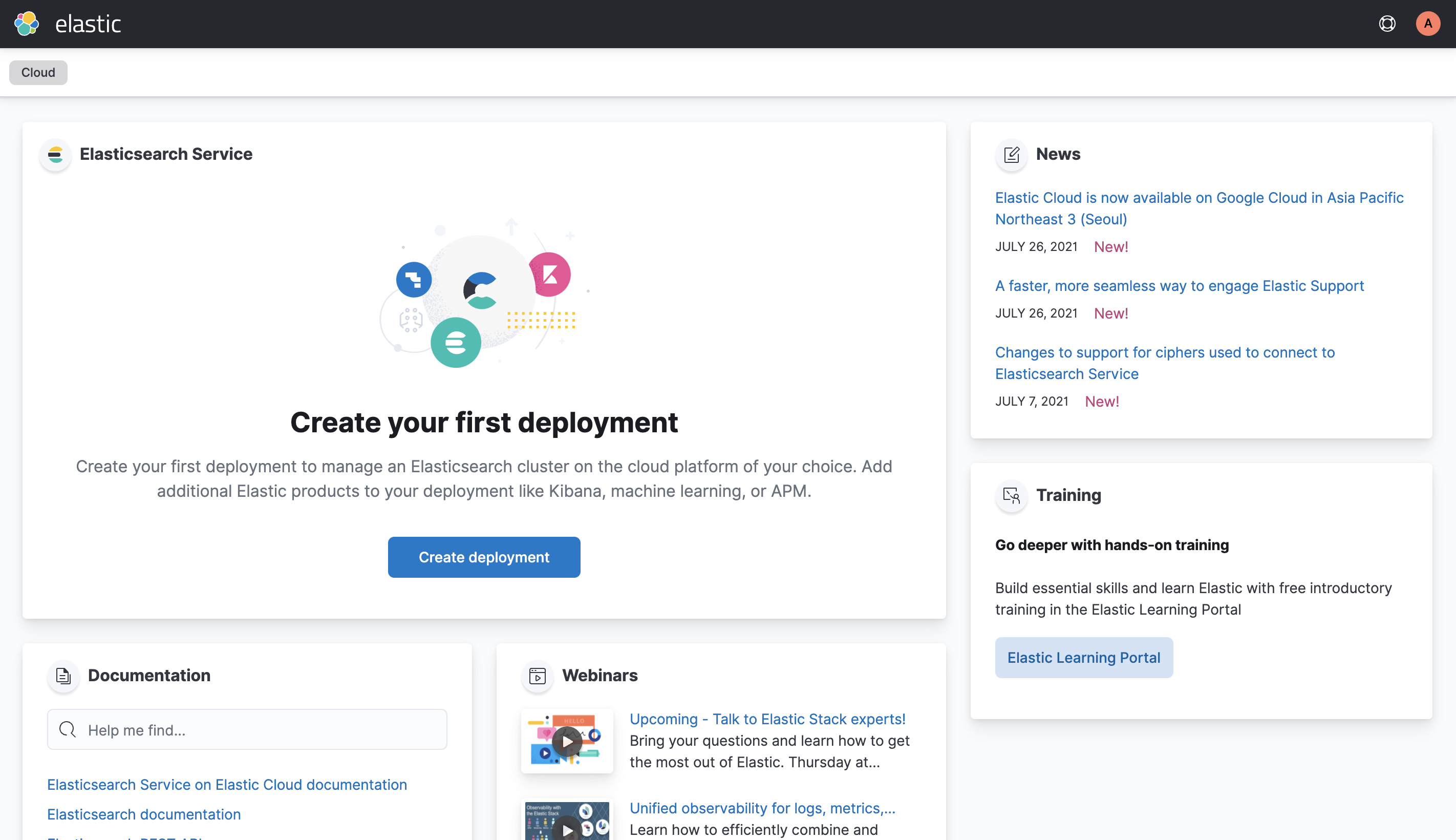Open the Elastic Learning Portal button
Screen dimensions: 1456x840
coord(1083,658)
